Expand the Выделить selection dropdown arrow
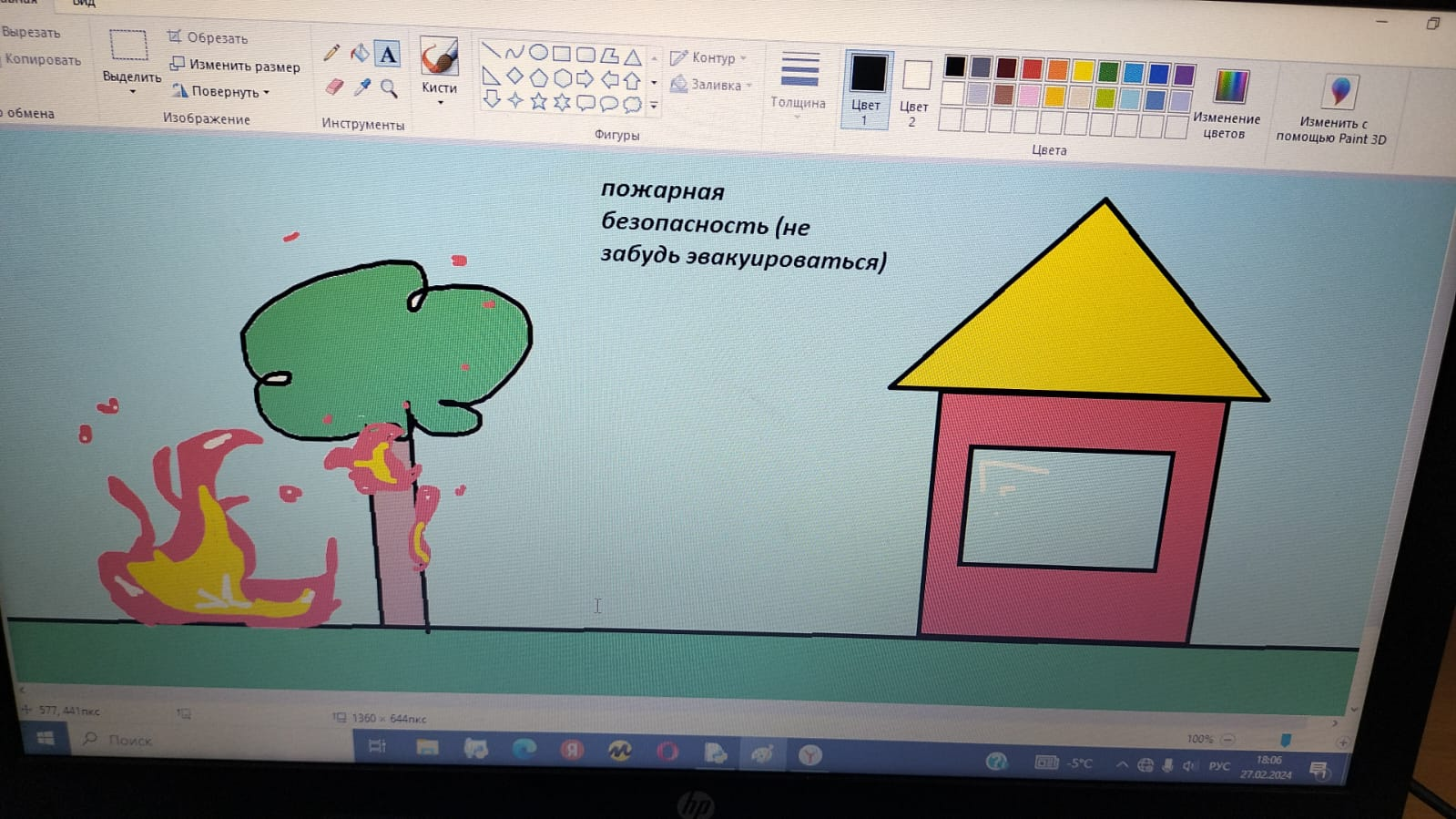Viewport: 1456px width, 819px height. [x=133, y=91]
